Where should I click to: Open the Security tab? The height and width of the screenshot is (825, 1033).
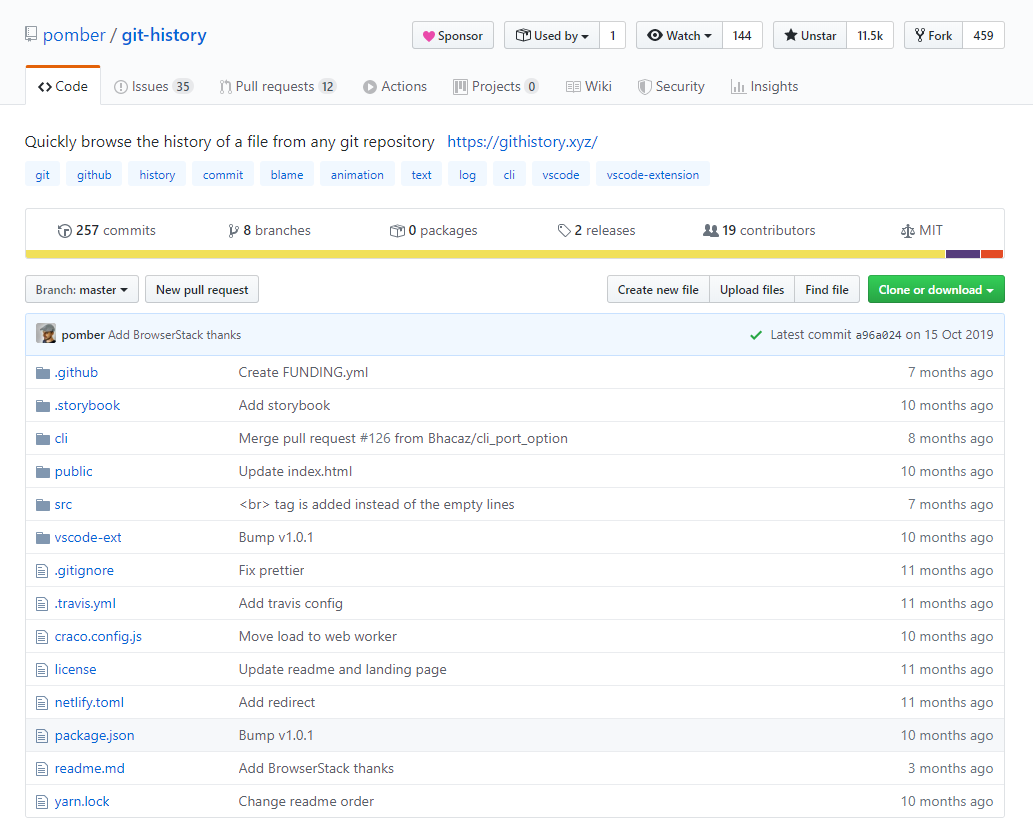(x=671, y=86)
